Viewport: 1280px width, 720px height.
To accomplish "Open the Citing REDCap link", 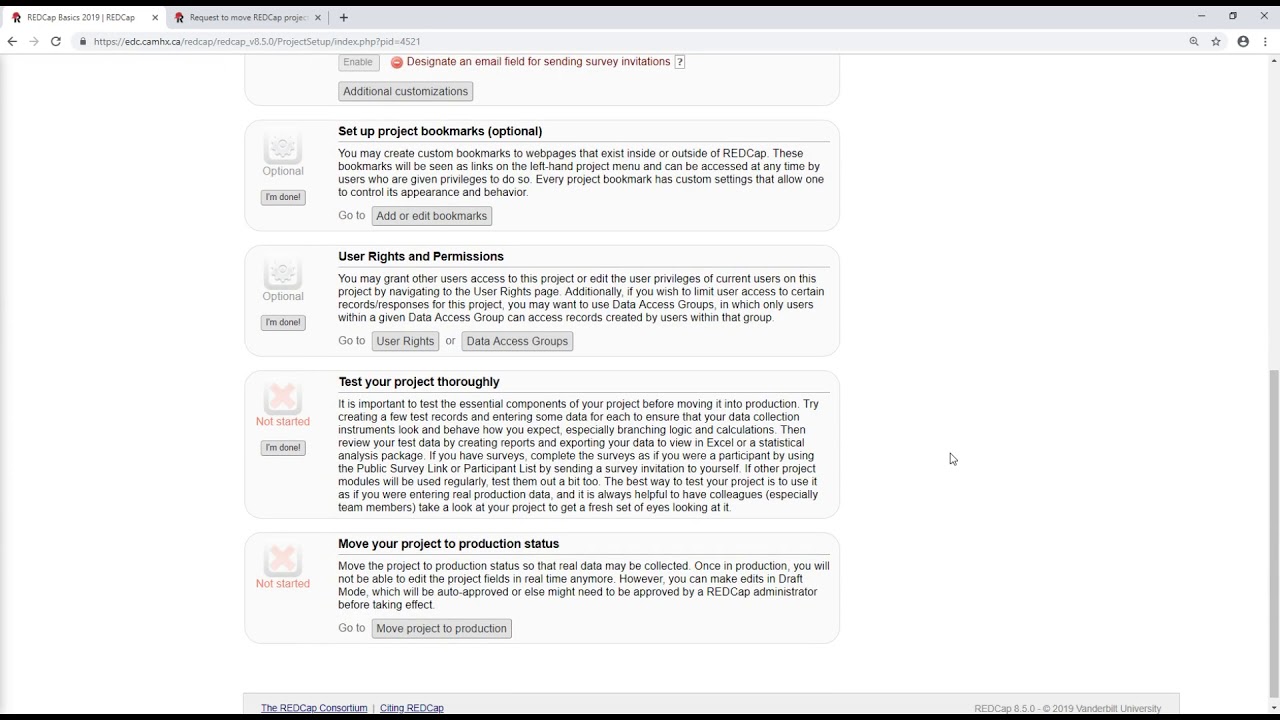I will tap(412, 708).
